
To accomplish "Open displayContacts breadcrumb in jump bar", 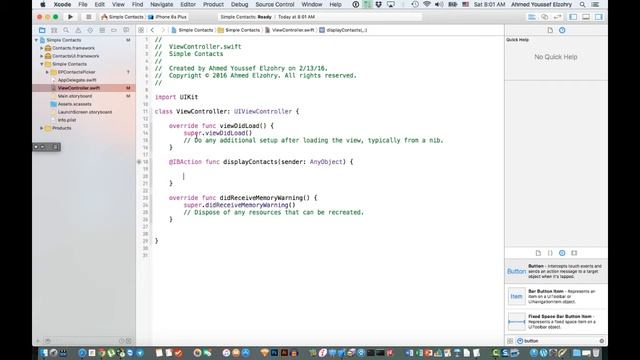I will (343, 30).
